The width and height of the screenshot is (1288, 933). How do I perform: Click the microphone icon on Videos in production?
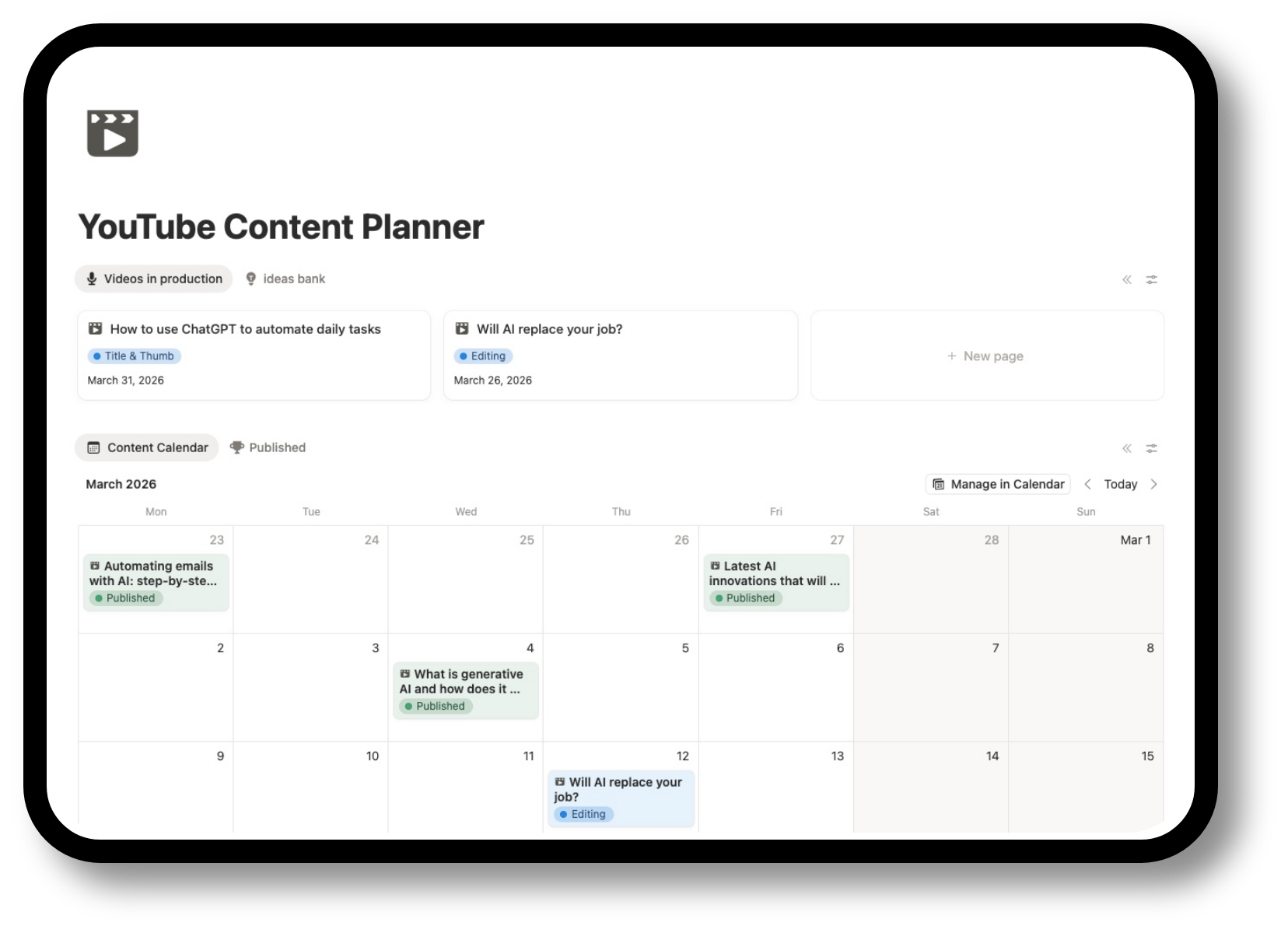92,279
